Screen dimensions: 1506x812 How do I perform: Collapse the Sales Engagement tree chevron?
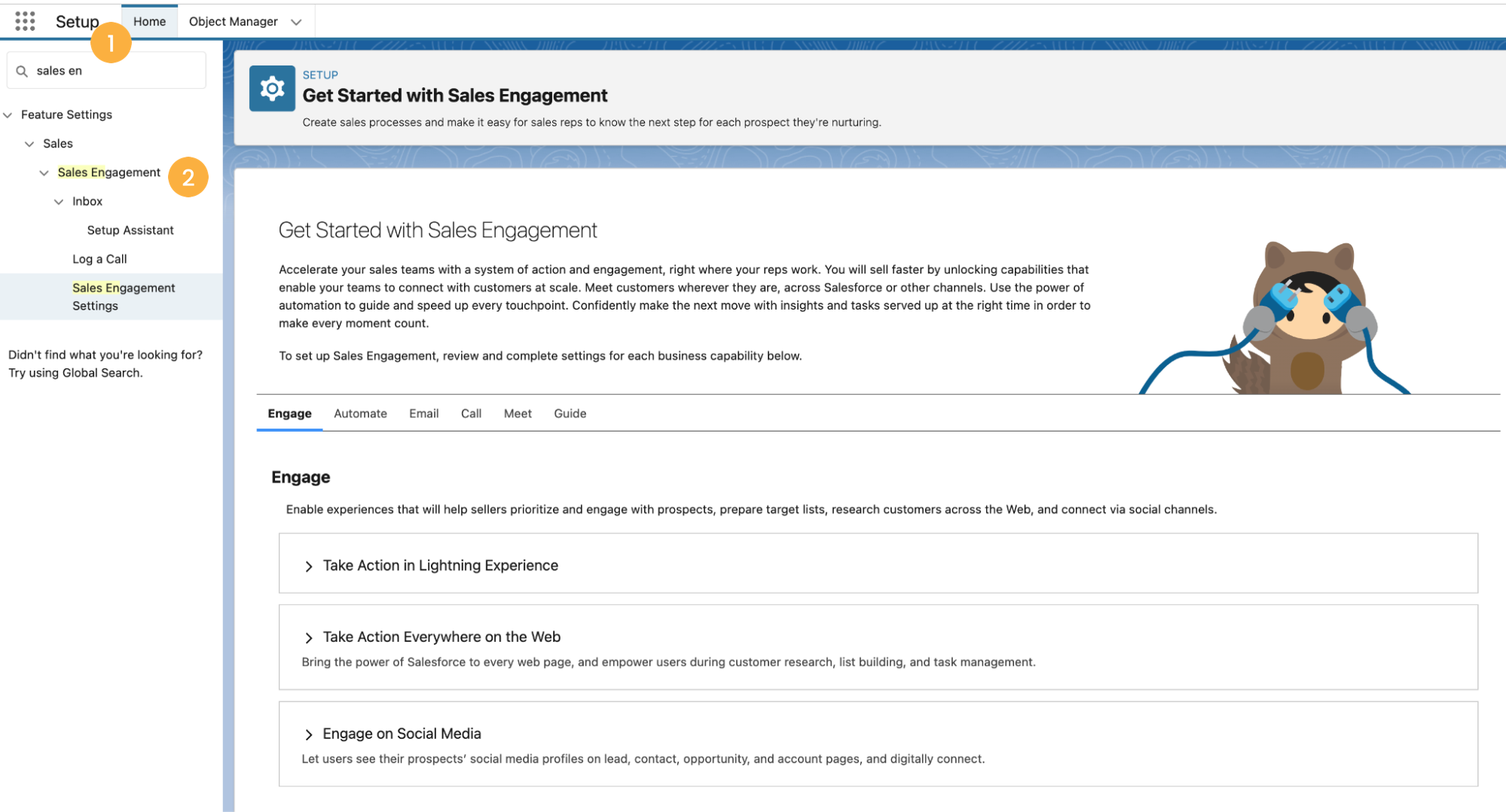pos(44,173)
